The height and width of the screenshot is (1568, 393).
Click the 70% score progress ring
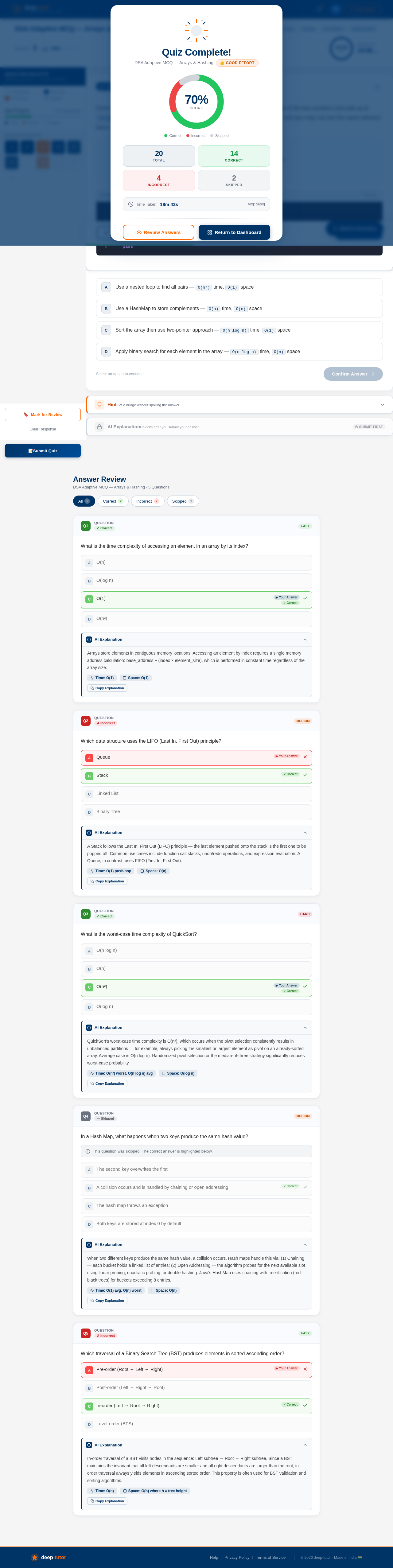pyautogui.click(x=196, y=102)
